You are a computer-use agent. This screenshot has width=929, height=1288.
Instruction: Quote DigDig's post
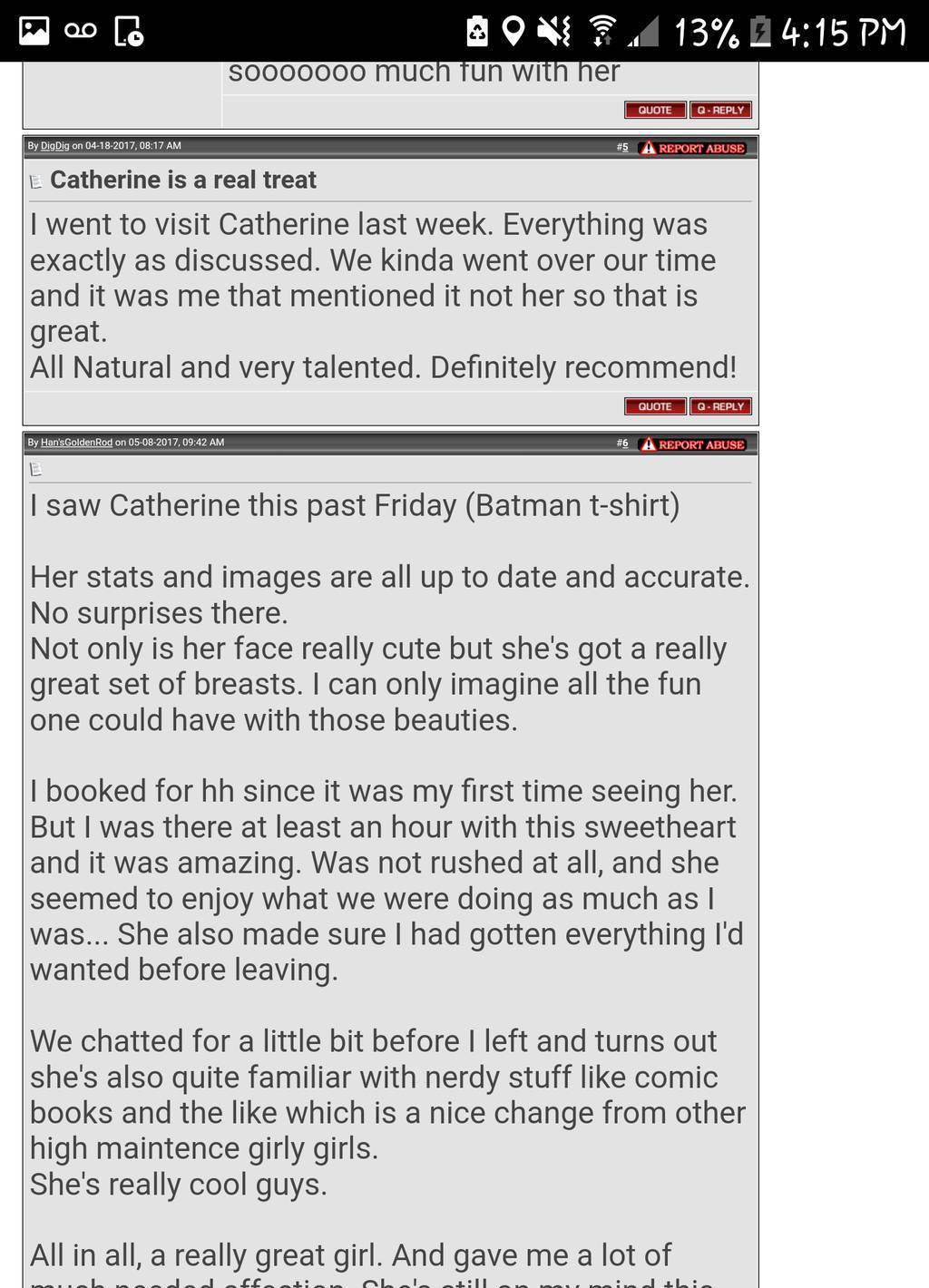click(655, 406)
